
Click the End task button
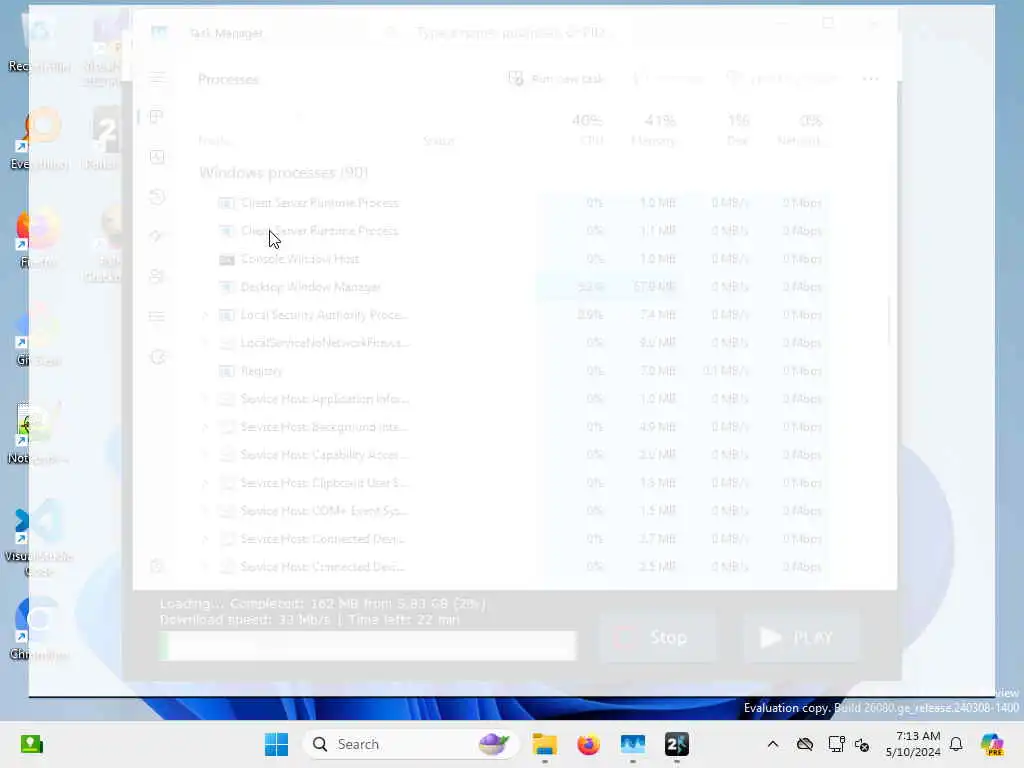[669, 79]
